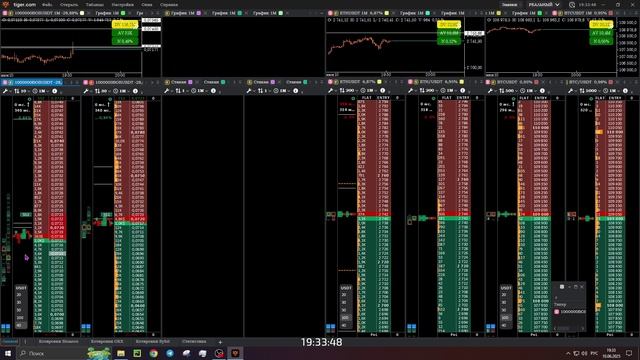Open Windows Start menu
Screen dimensions: 640x360
8,353
